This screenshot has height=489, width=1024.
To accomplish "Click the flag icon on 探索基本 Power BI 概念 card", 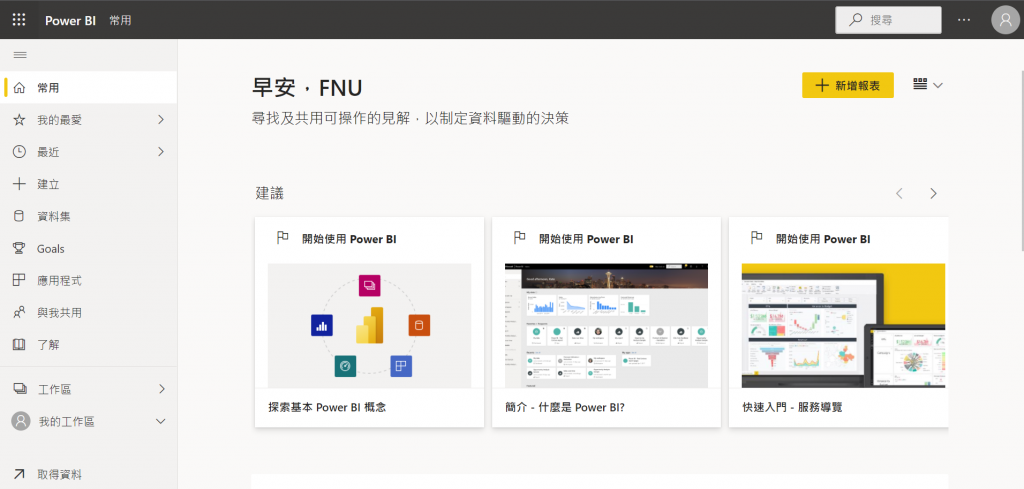I will 282,238.
